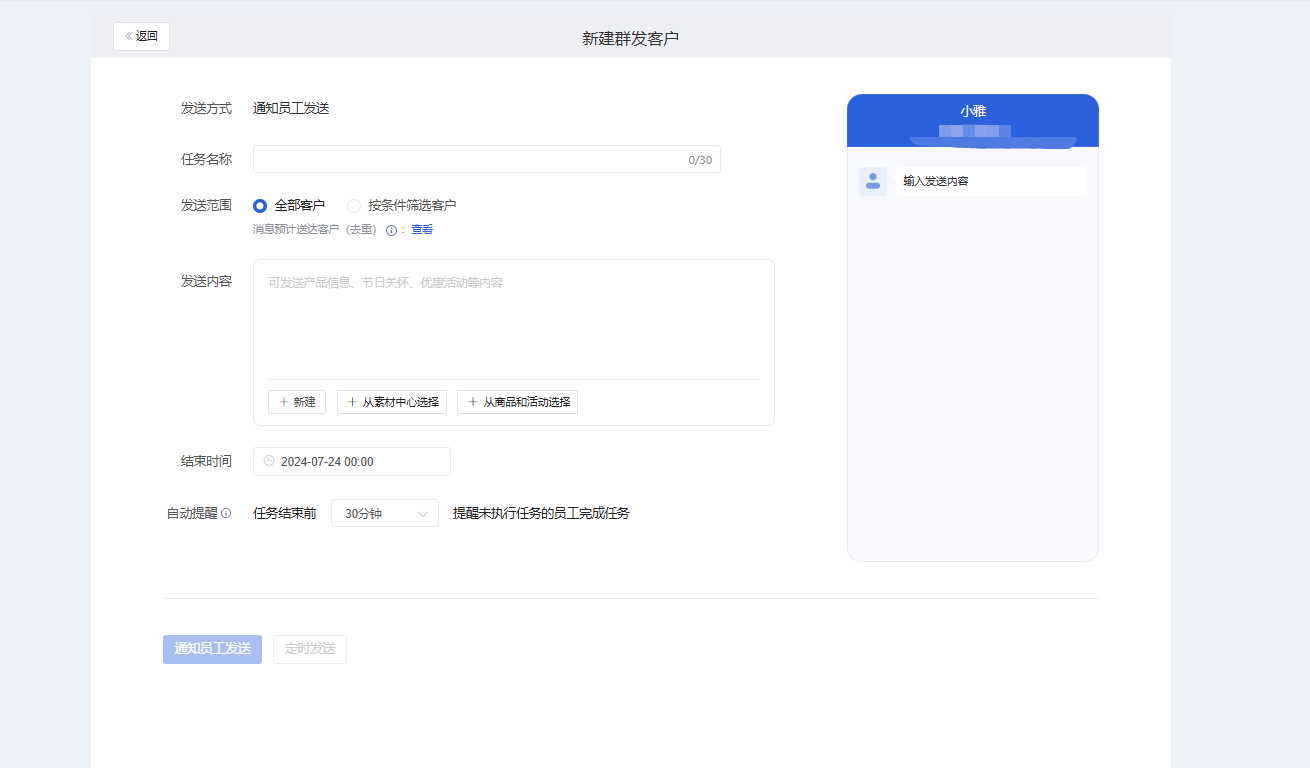Open the 查看 link
Screen dimensions: 1310x768
pos(422,230)
